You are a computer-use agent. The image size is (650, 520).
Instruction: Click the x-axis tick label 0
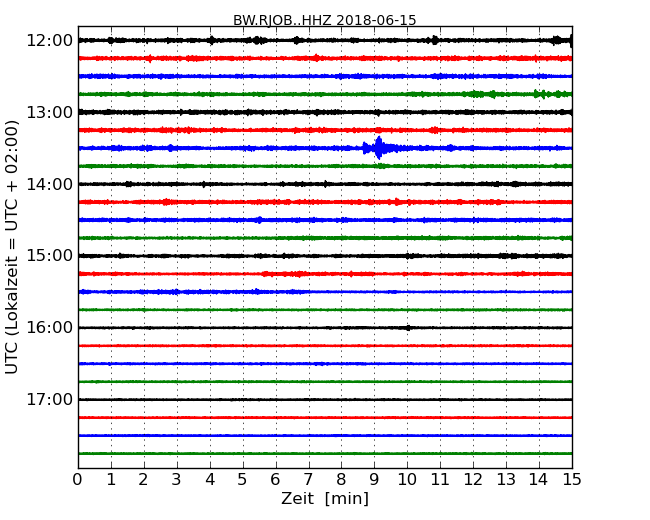[x=78, y=480]
